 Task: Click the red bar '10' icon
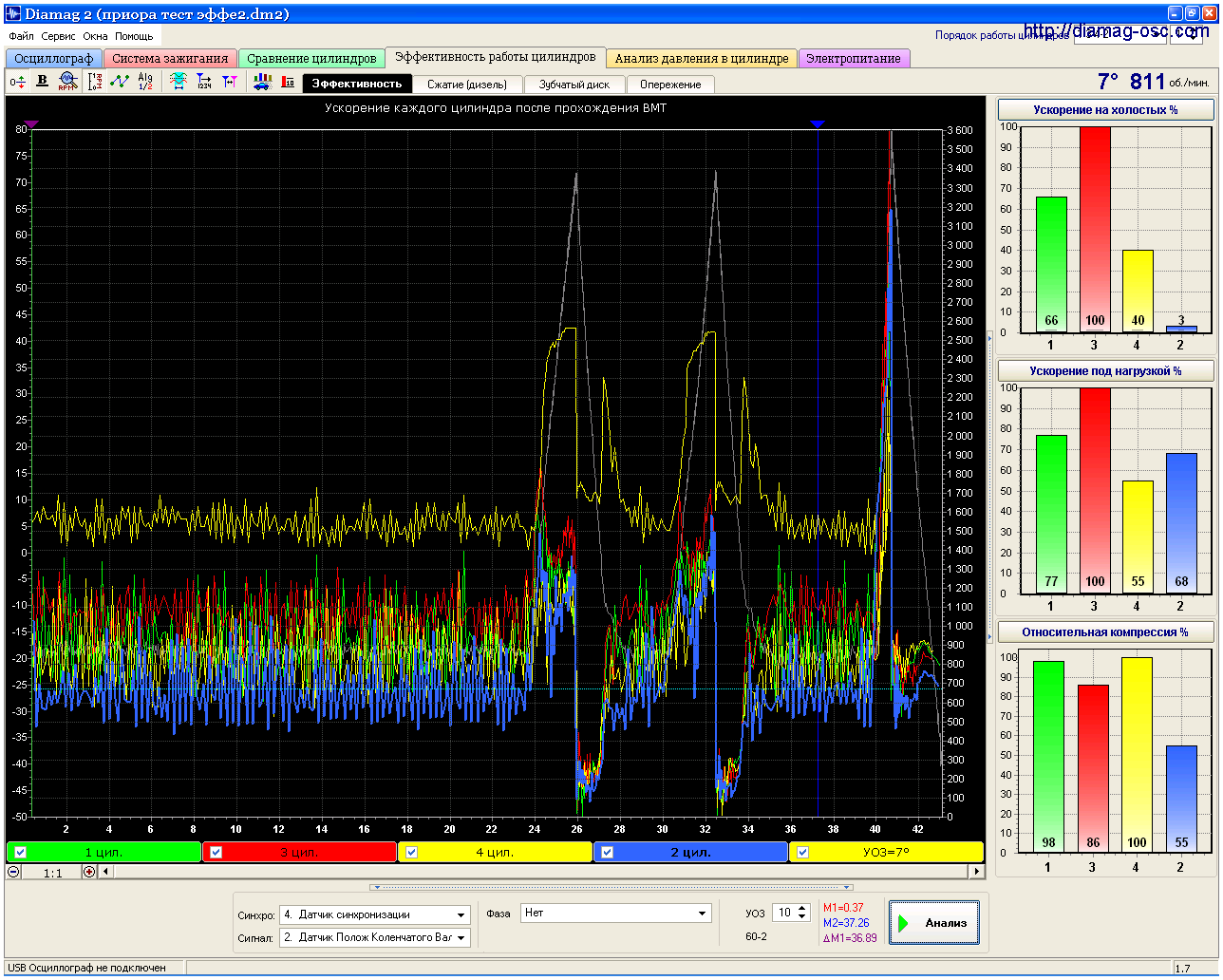(x=288, y=82)
